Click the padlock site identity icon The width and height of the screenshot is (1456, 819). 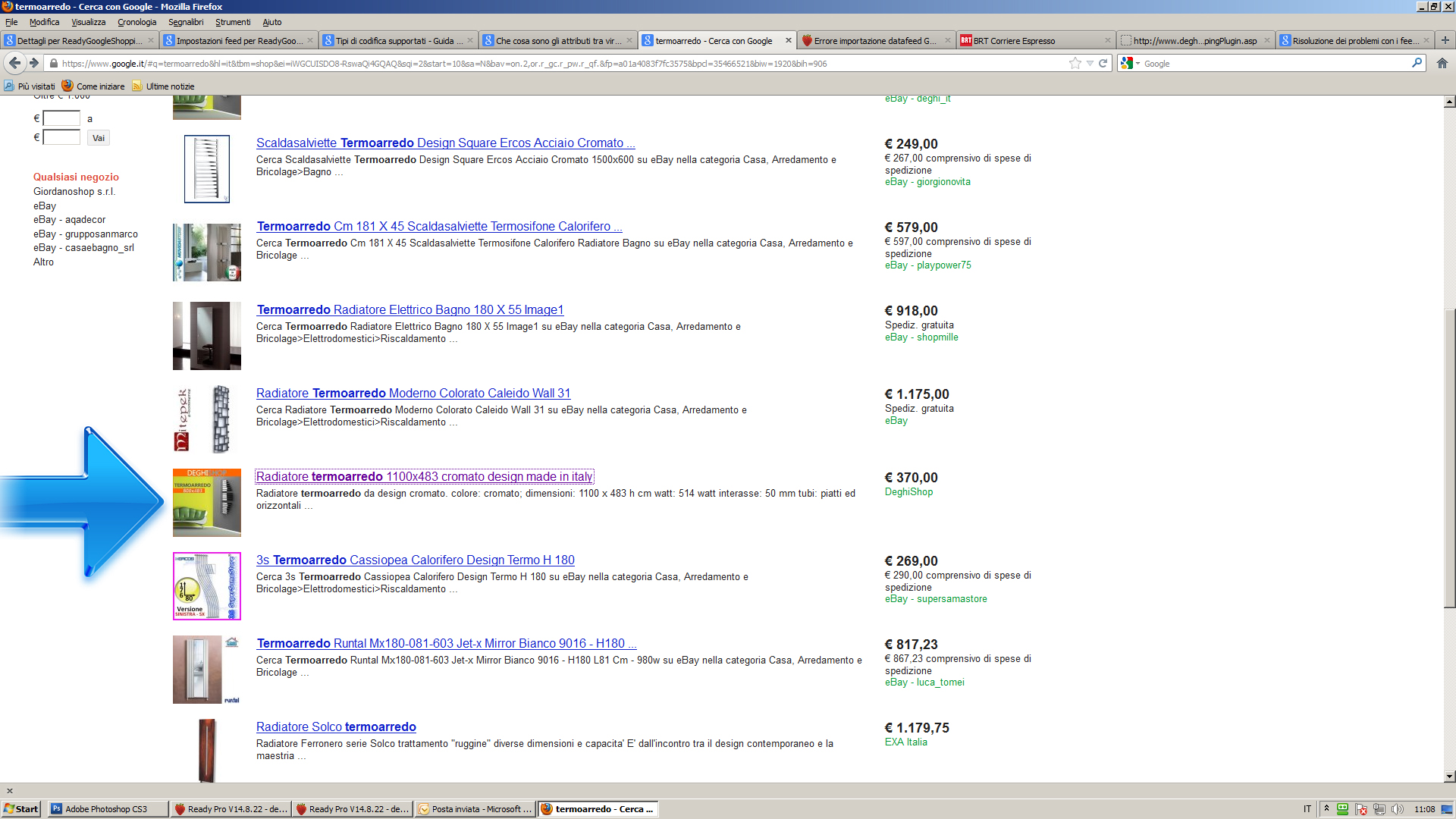[53, 64]
